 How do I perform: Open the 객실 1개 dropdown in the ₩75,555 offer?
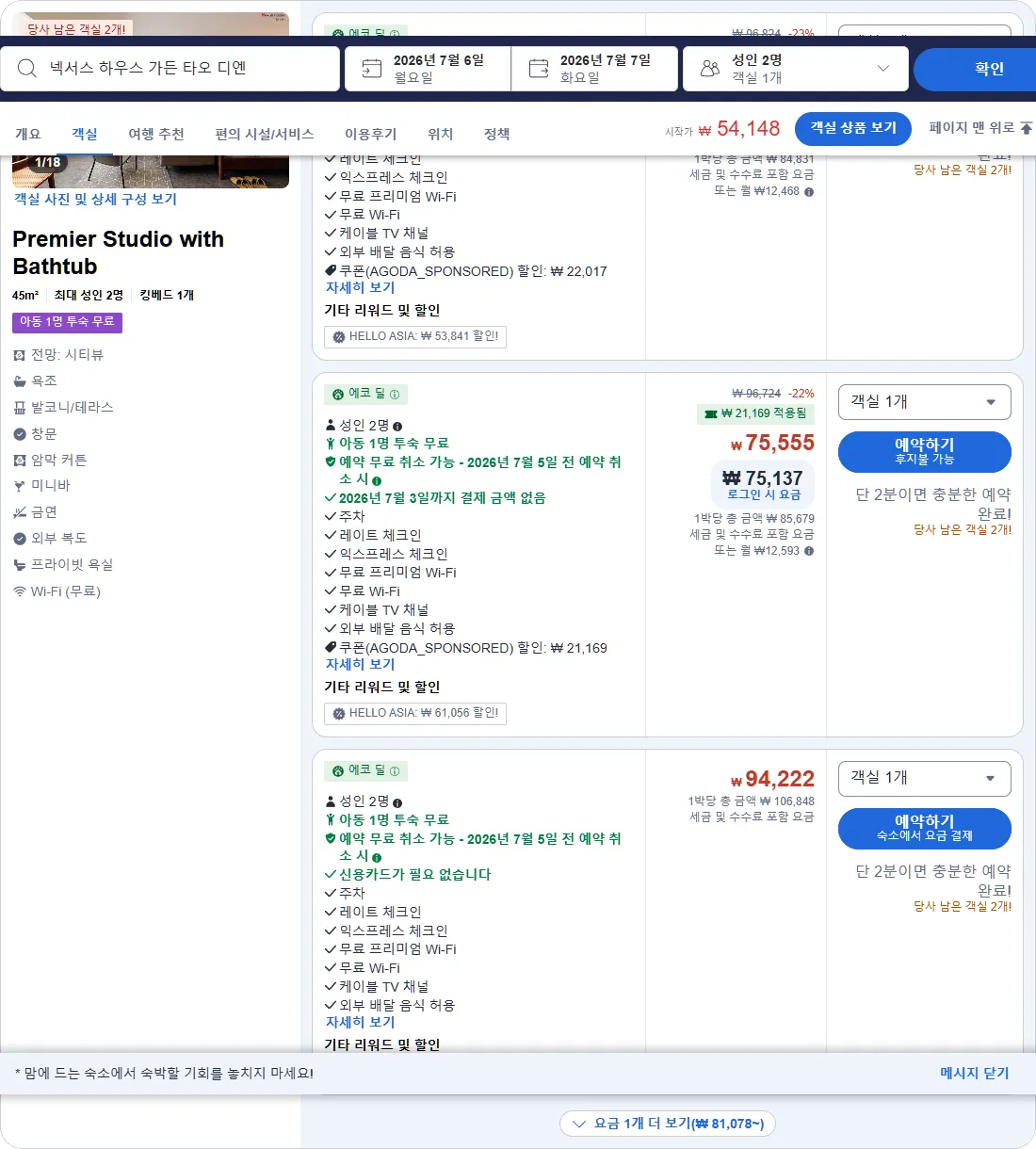click(x=925, y=402)
